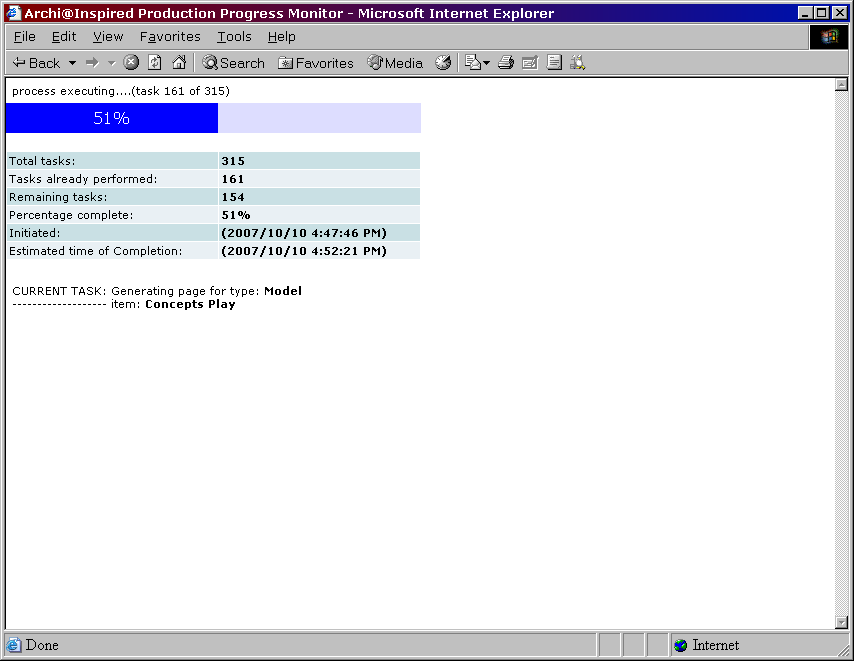Viewport: 854px width, 661px height.
Task: Click the Internet zone icon in status bar
Action: click(x=681, y=645)
